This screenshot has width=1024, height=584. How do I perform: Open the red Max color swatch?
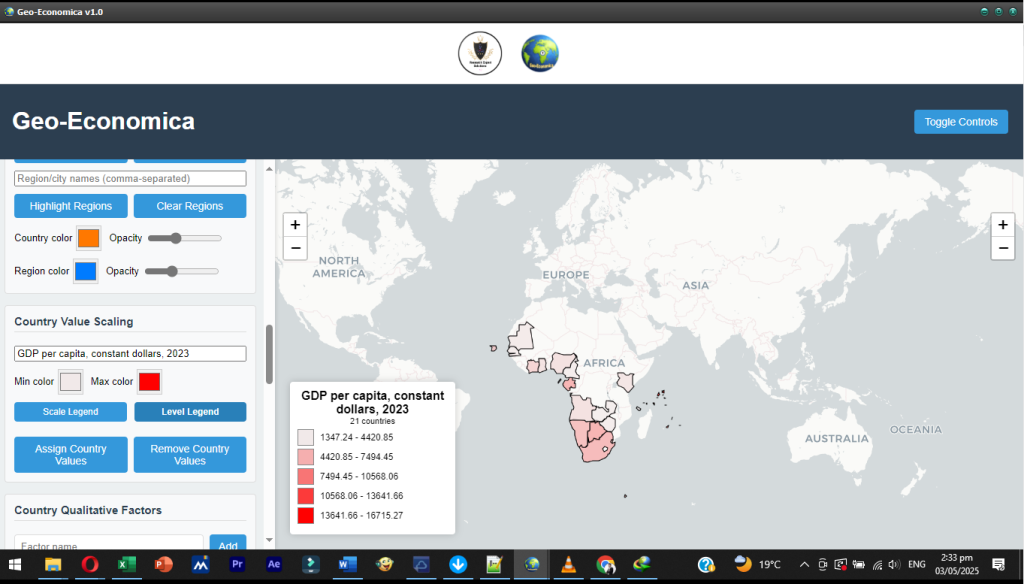pyautogui.click(x=149, y=381)
